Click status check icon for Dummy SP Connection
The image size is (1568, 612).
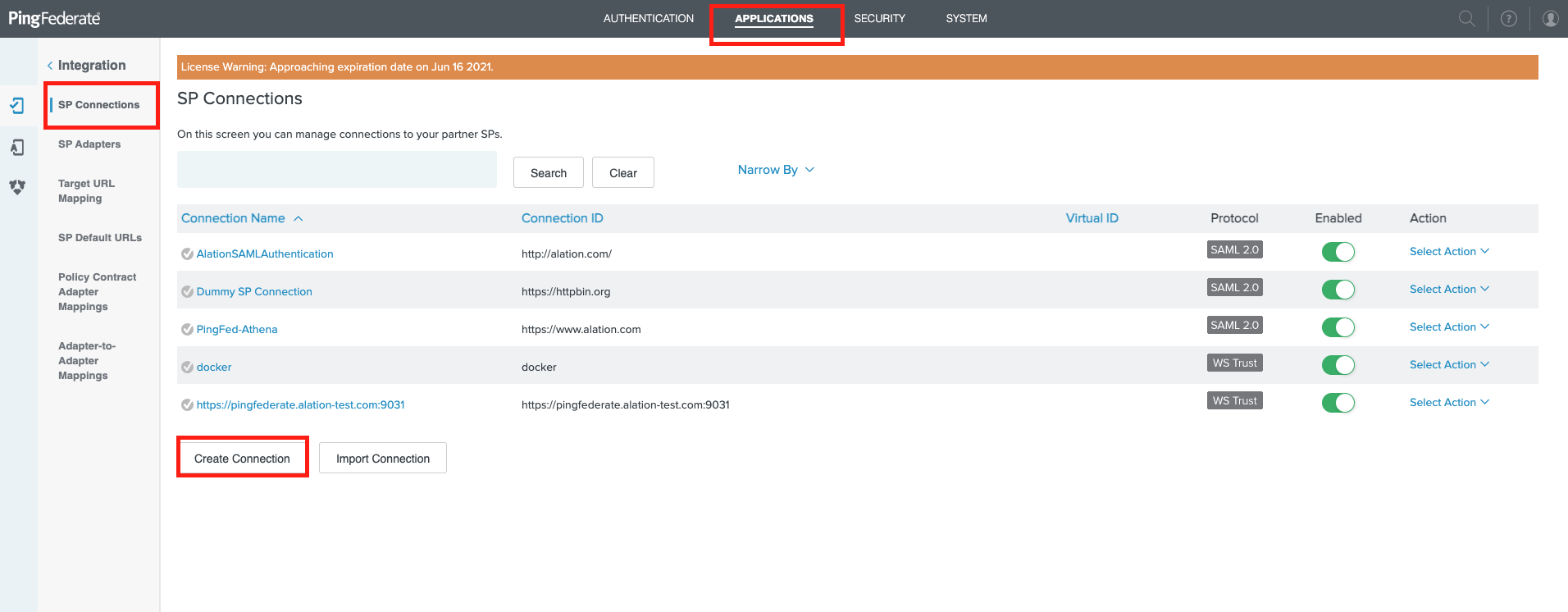(187, 292)
